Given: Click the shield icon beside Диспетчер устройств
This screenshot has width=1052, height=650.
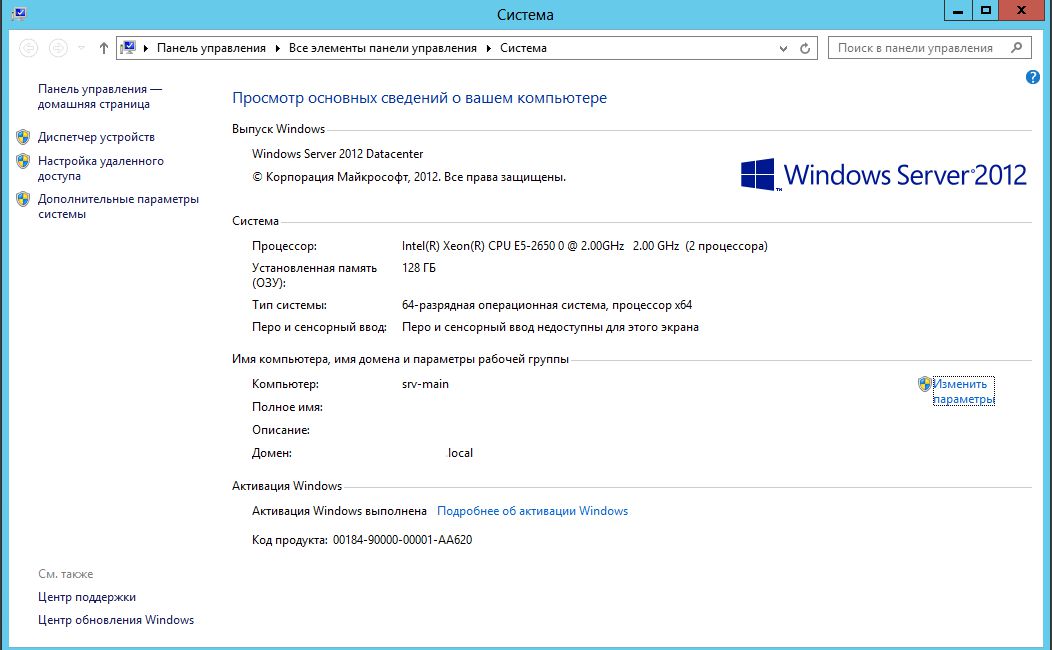Looking at the screenshot, I should pos(23,137).
